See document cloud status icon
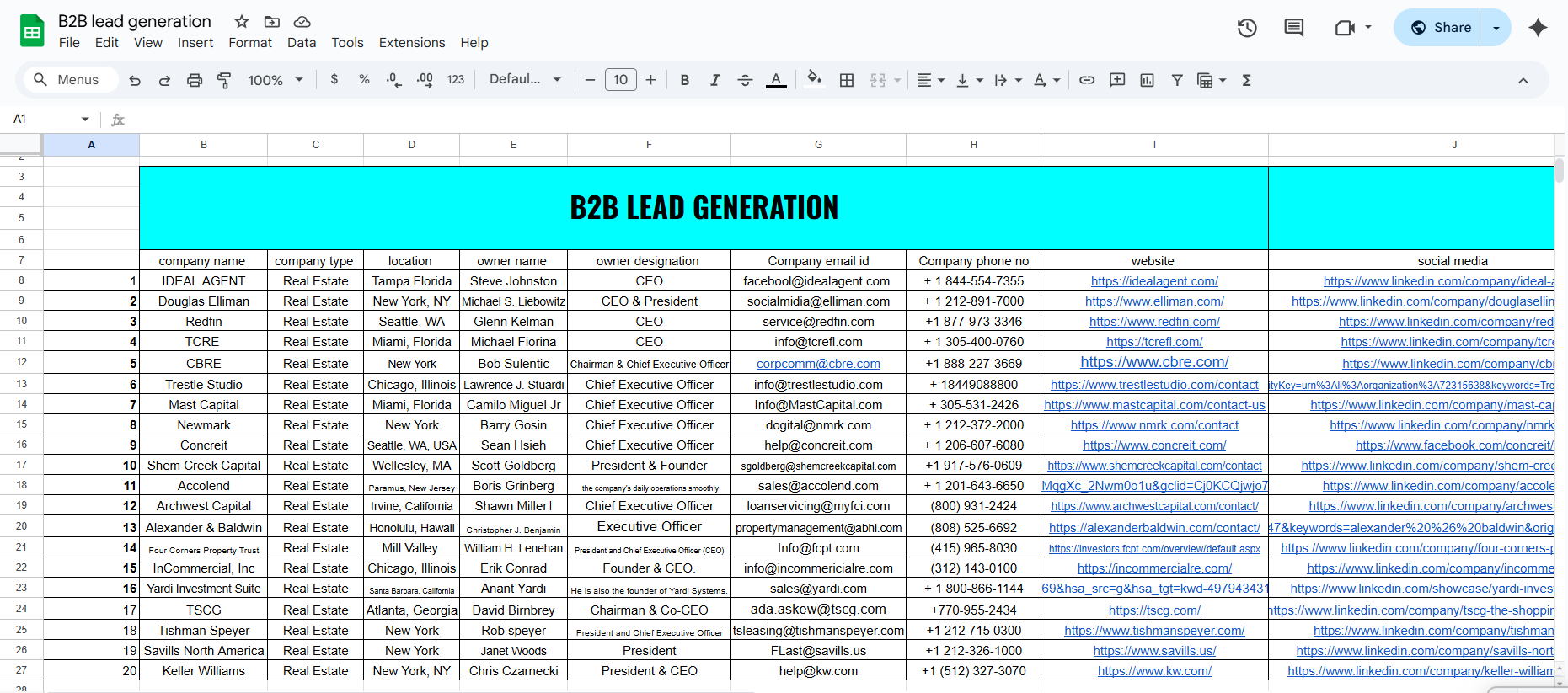1568x693 pixels. click(x=302, y=21)
